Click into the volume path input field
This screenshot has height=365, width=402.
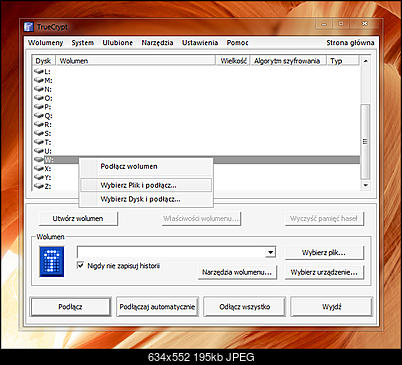[171, 252]
